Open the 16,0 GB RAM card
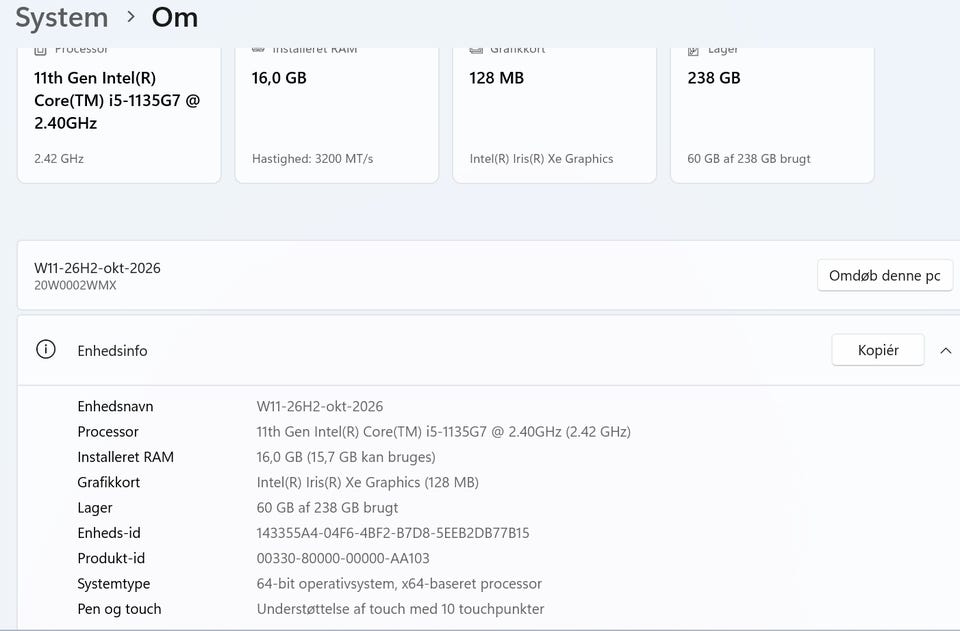960x631 pixels. (337, 115)
